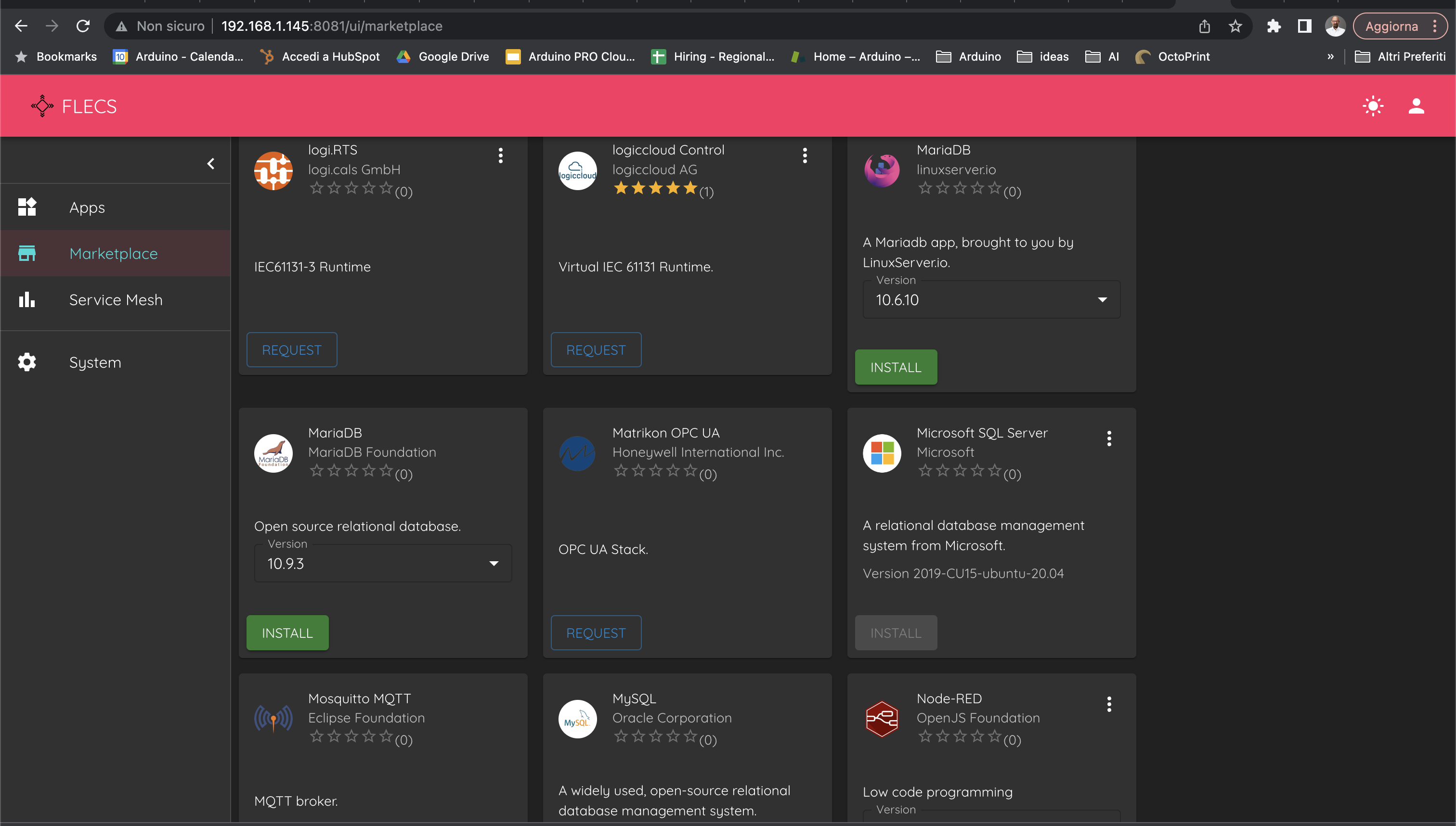Open the three-dot menu on logi.RTS card
Image resolution: width=1456 pixels, height=826 pixels.
500,155
